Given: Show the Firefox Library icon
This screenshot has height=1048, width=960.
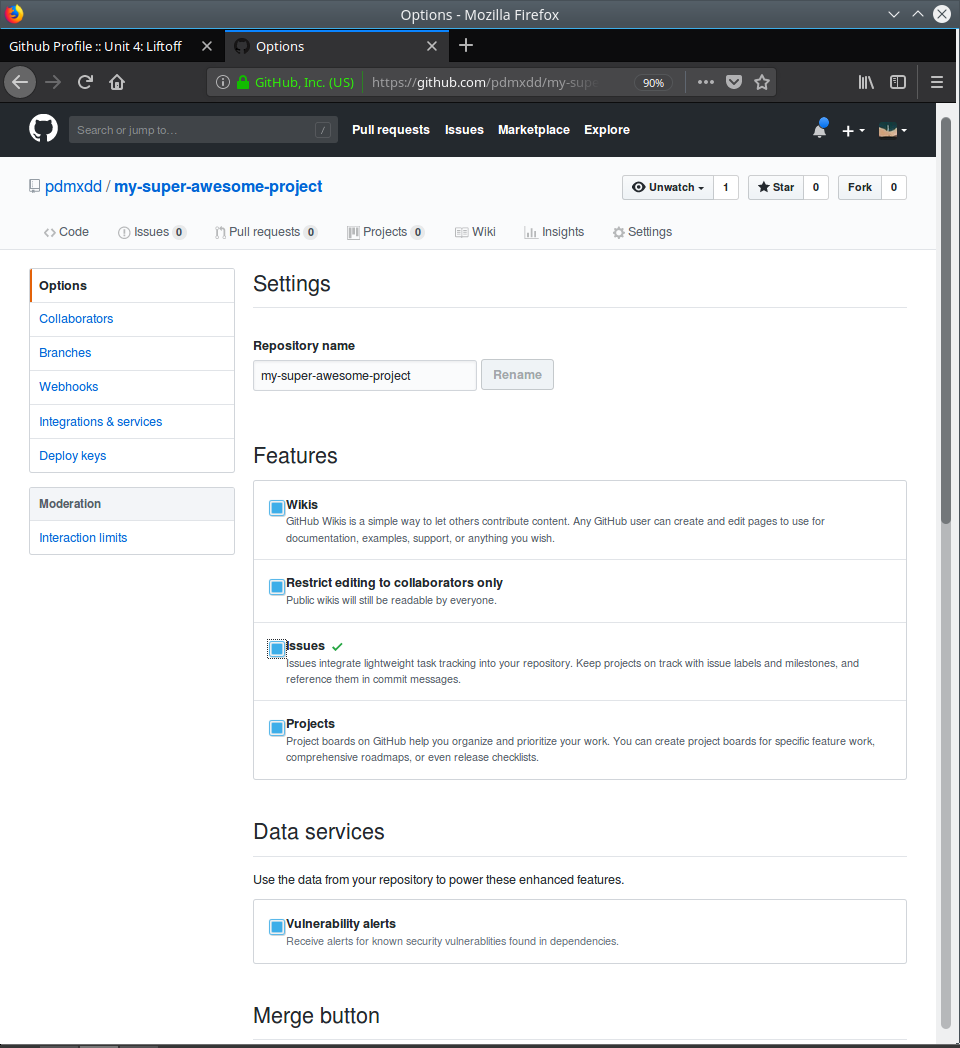Looking at the screenshot, I should point(866,82).
